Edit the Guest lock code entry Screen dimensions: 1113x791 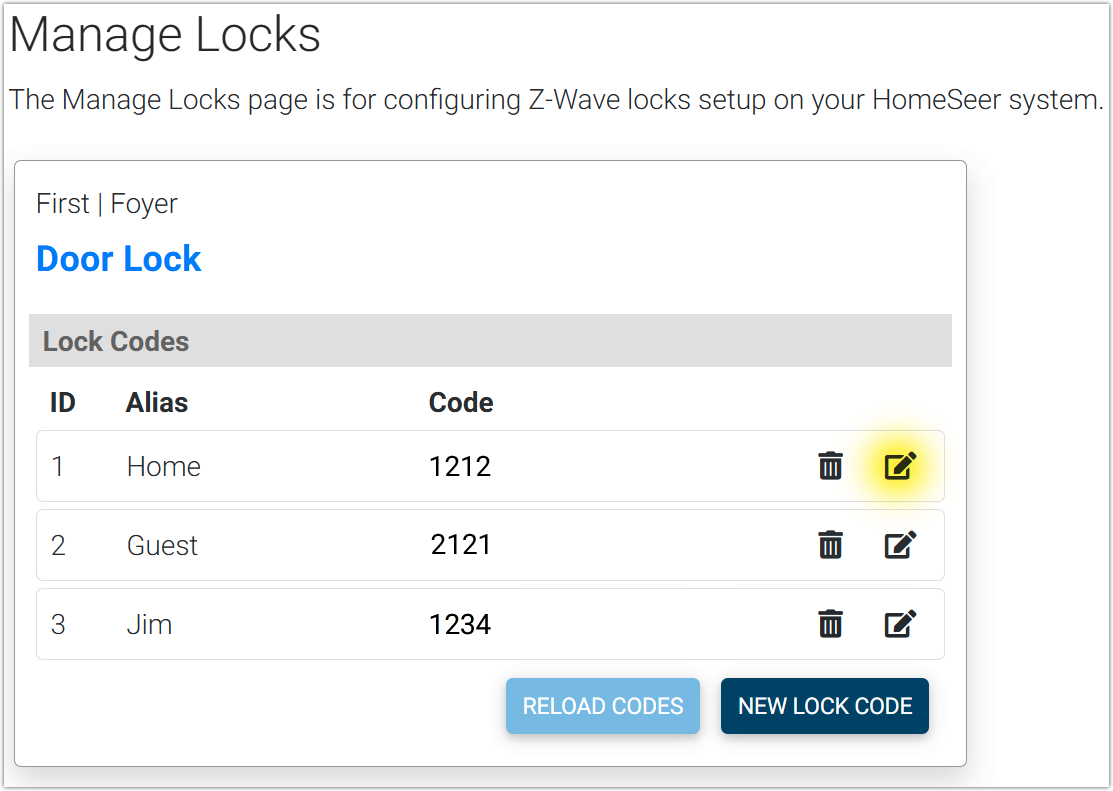click(x=900, y=545)
